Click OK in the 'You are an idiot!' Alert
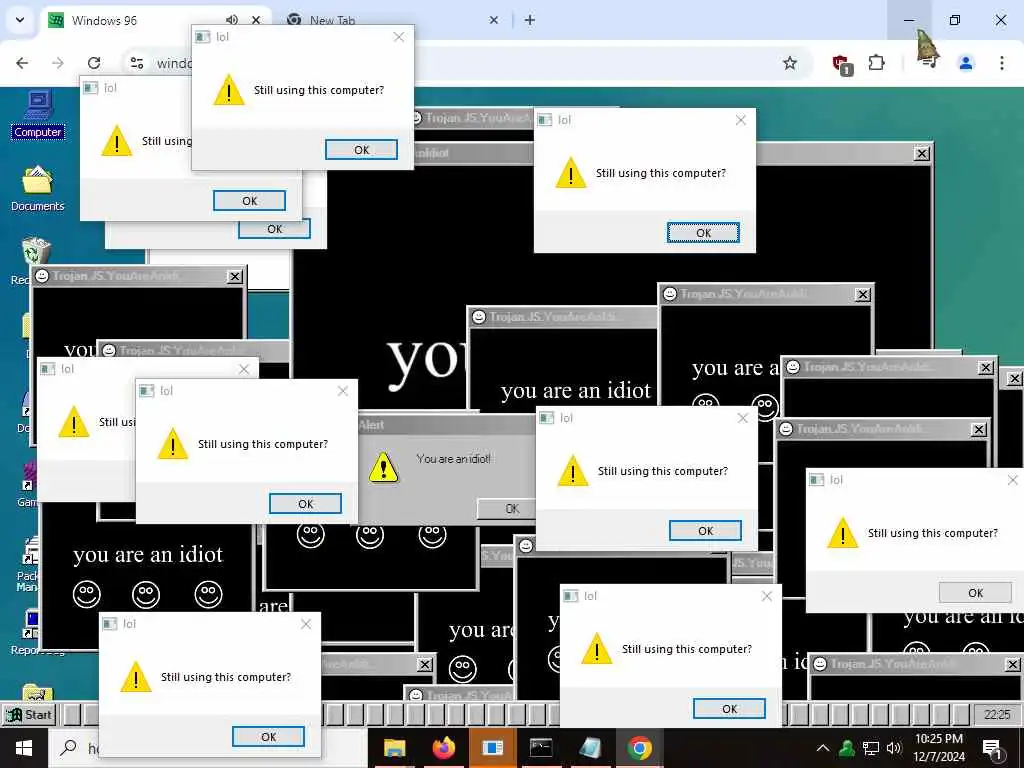This screenshot has width=1024, height=768. pyautogui.click(x=507, y=508)
